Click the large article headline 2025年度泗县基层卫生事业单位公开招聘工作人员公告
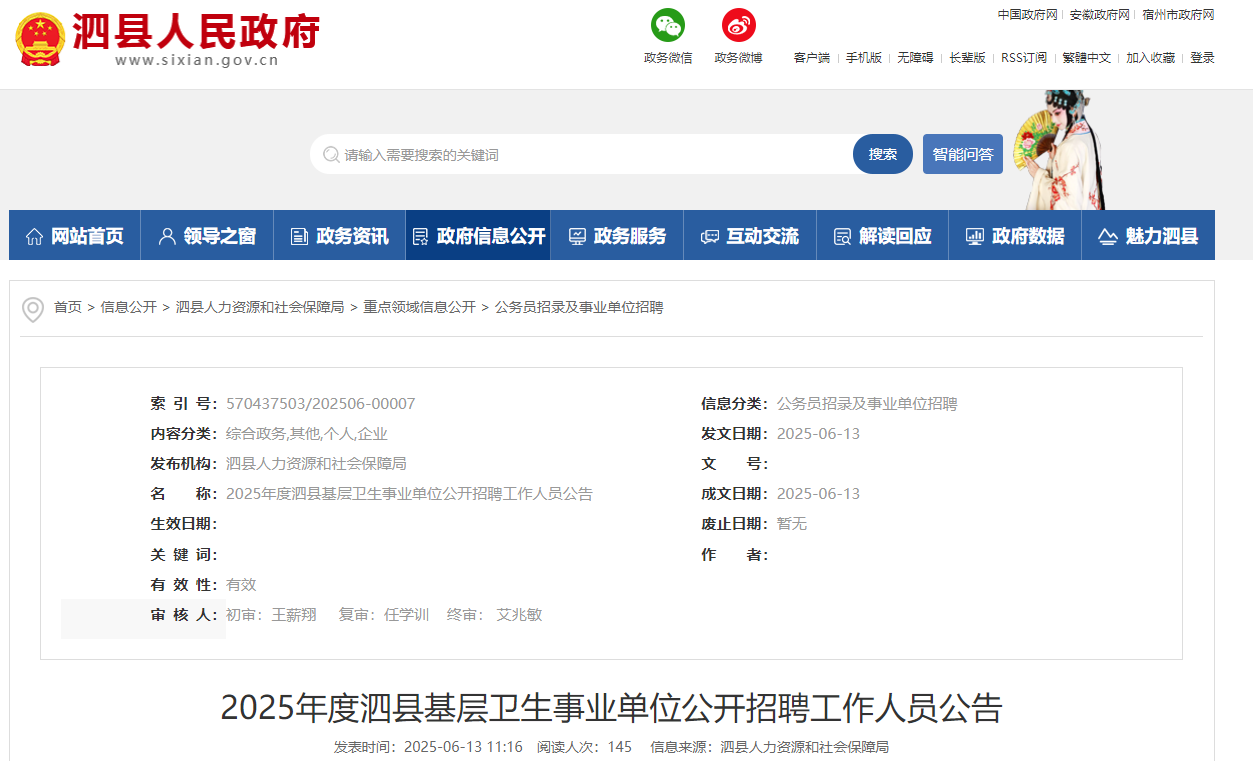 pos(611,708)
